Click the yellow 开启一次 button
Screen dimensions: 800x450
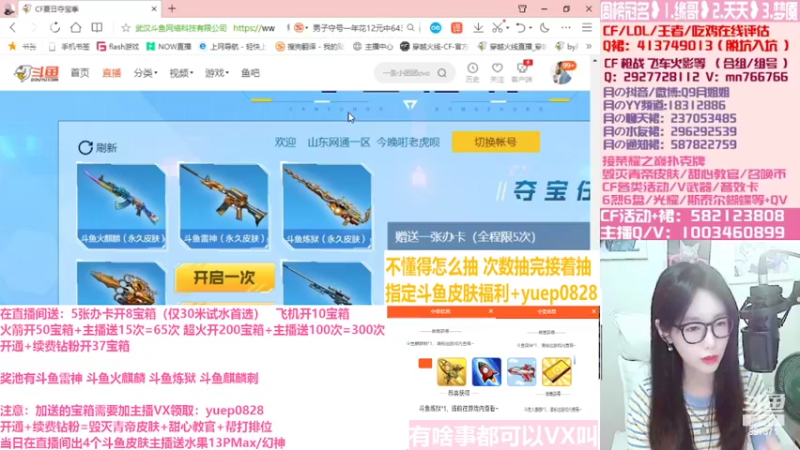224,278
